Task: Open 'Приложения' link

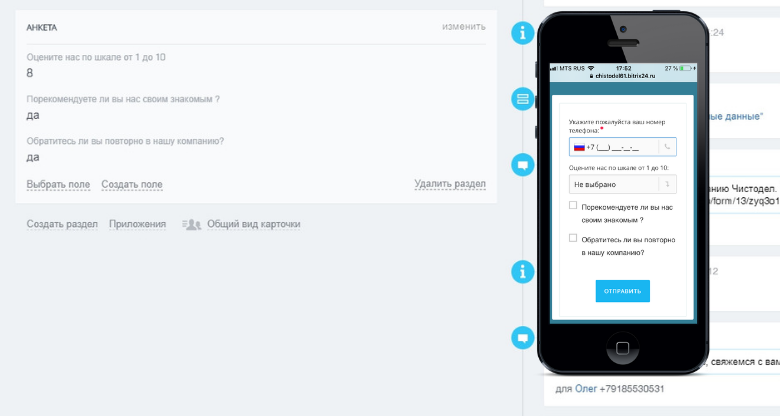Action: point(137,224)
